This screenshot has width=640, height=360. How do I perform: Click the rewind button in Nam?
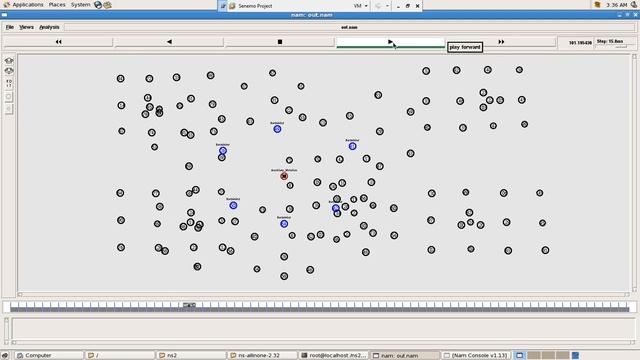[x=58, y=42]
